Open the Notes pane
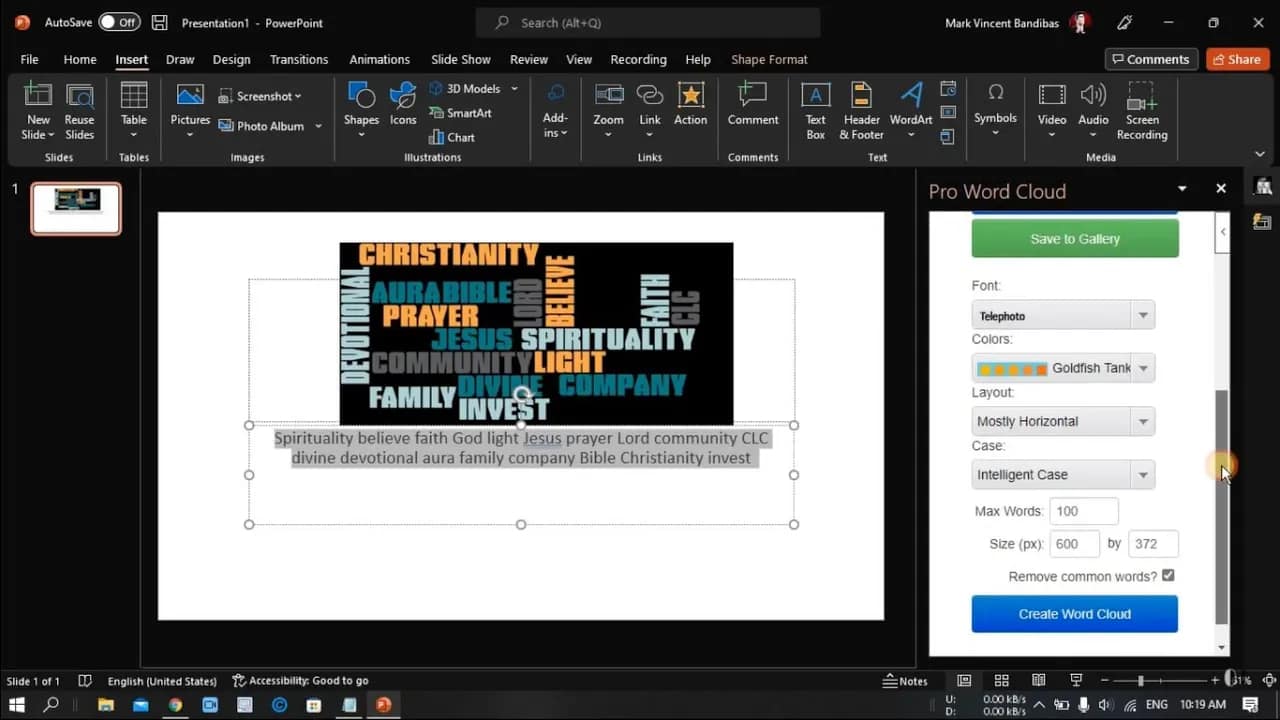 tap(906, 680)
